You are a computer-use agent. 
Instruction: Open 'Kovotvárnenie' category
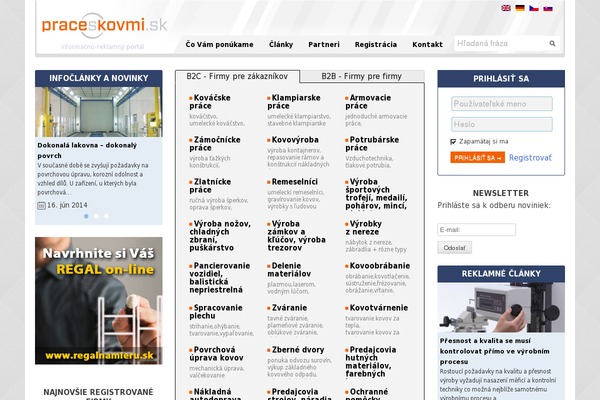377,308
